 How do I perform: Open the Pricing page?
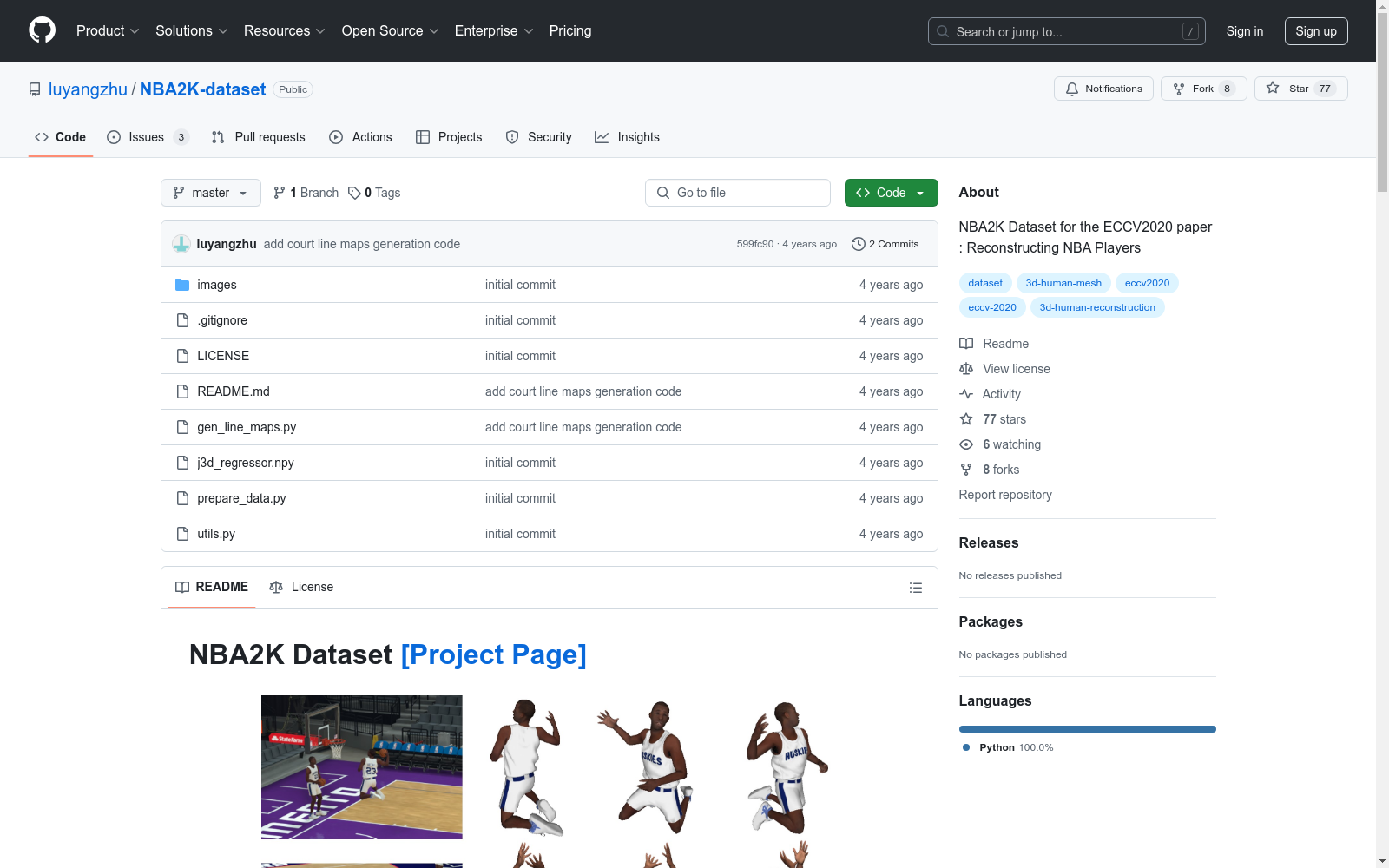point(570,30)
